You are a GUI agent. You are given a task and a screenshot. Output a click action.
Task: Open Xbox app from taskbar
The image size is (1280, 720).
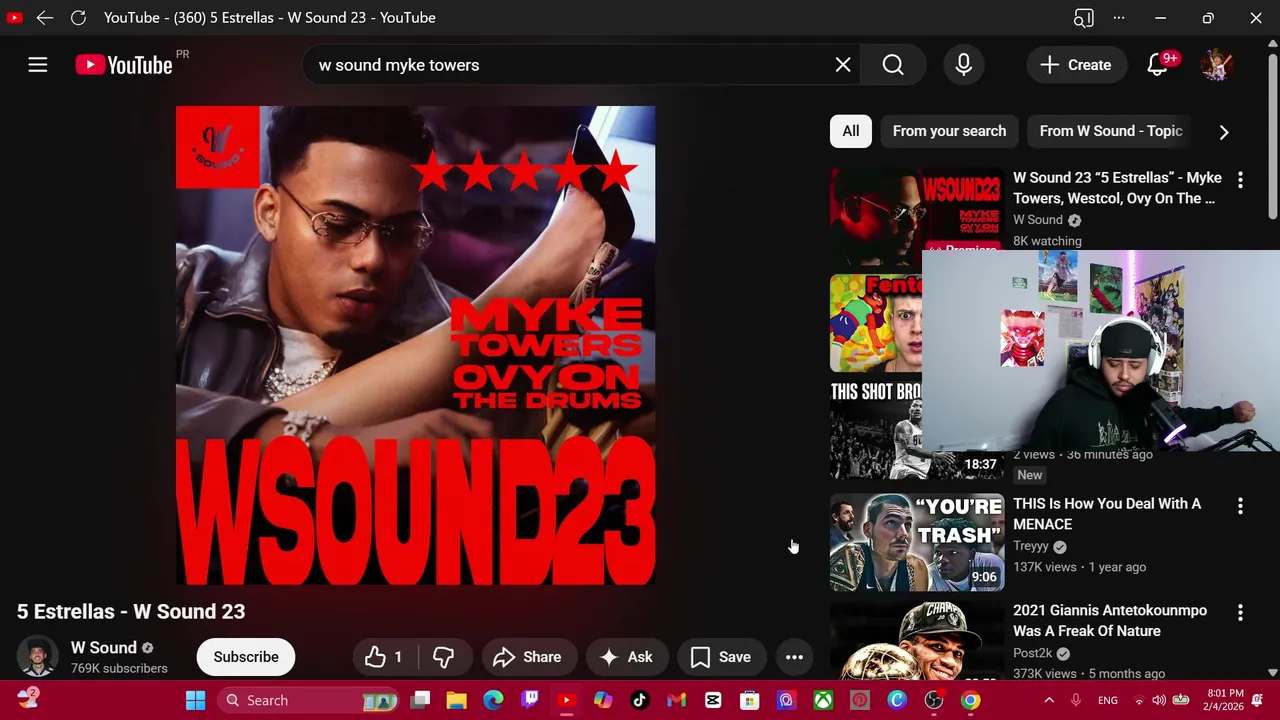pos(823,700)
